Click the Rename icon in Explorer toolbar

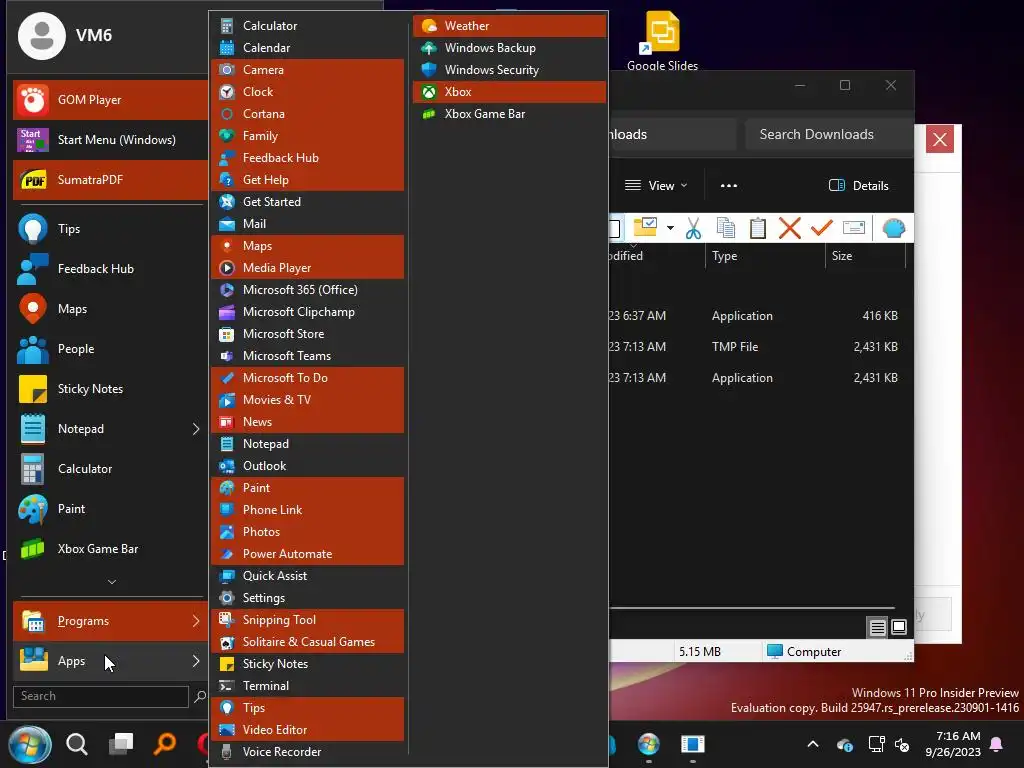click(x=854, y=228)
